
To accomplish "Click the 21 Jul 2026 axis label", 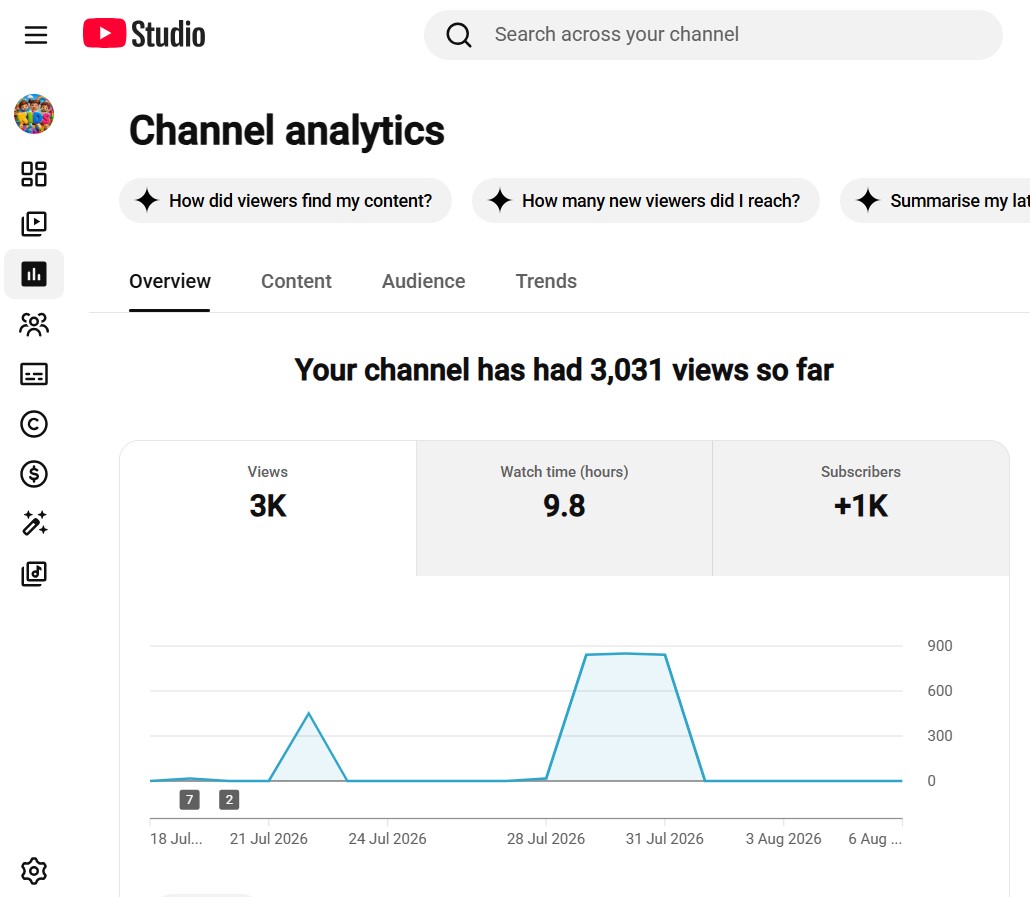I will click(269, 839).
